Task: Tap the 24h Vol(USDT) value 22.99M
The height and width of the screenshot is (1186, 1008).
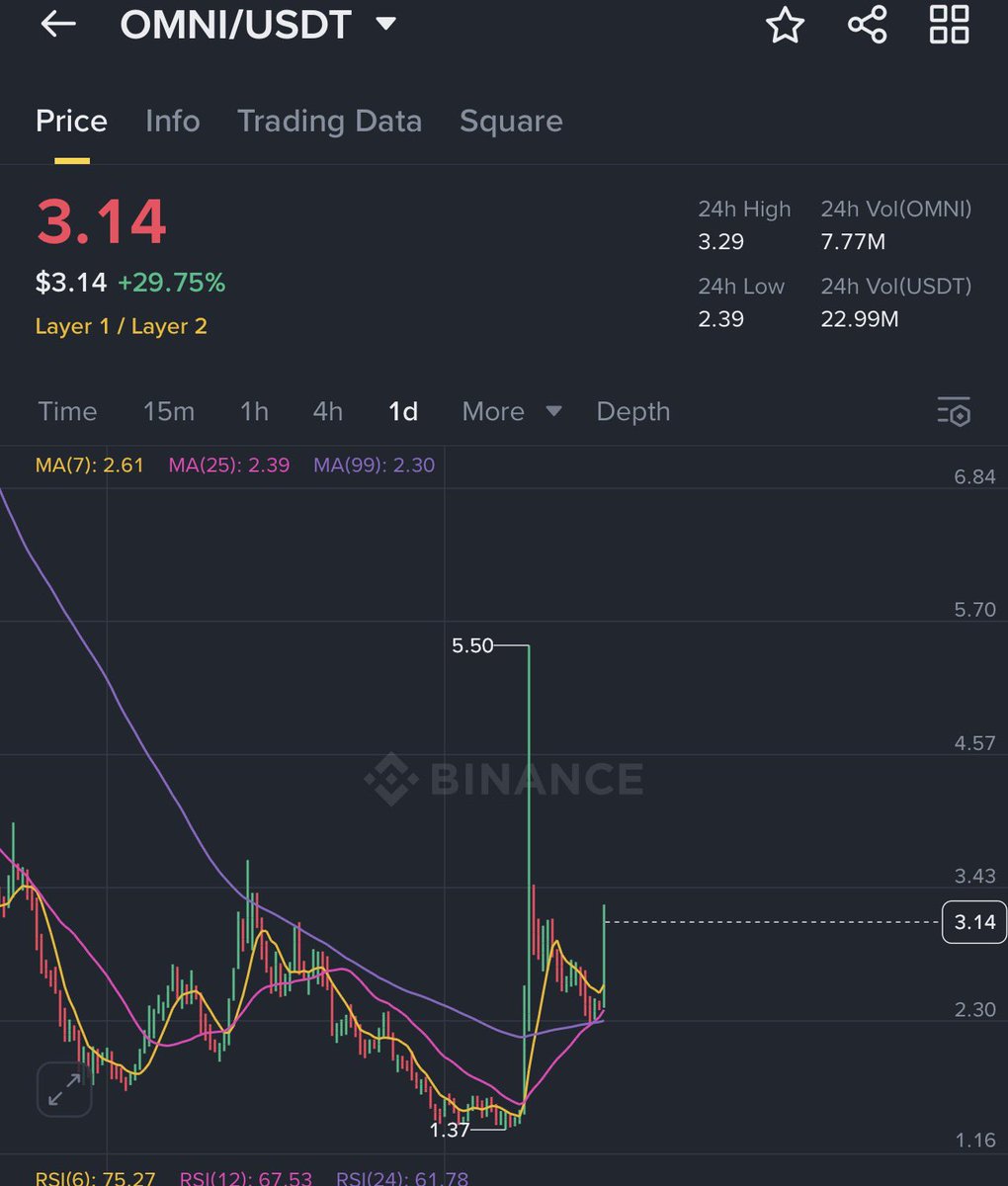Action: click(x=860, y=318)
